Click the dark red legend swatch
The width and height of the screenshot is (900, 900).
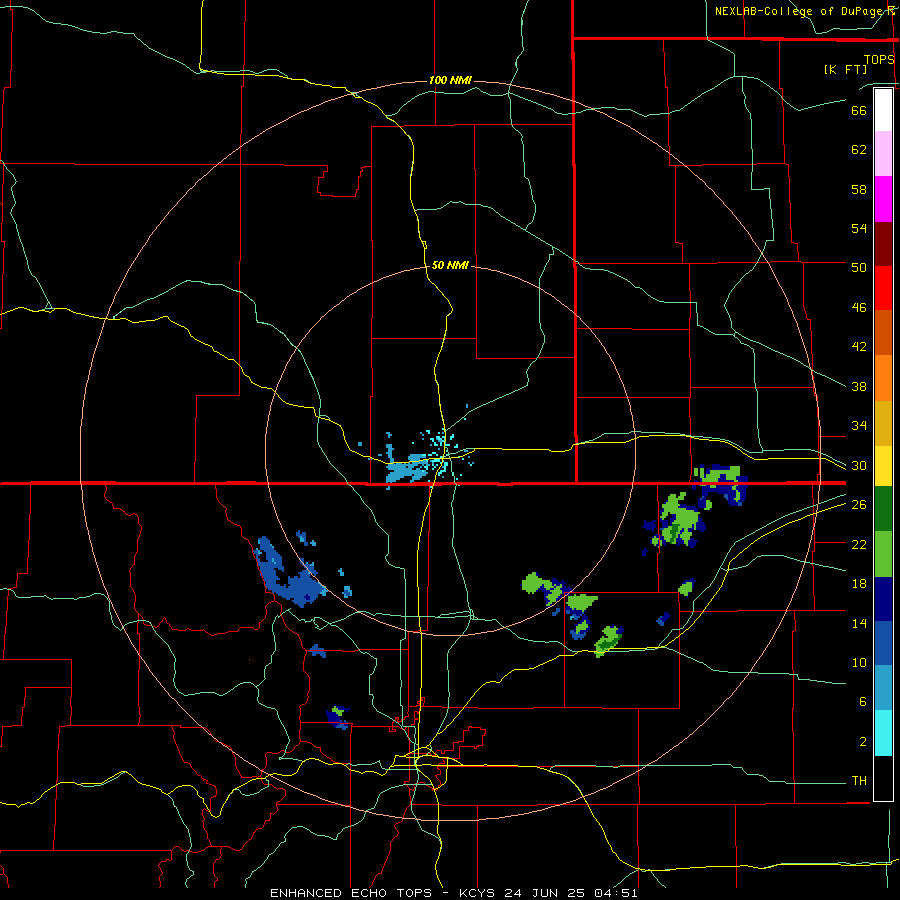[x=883, y=244]
